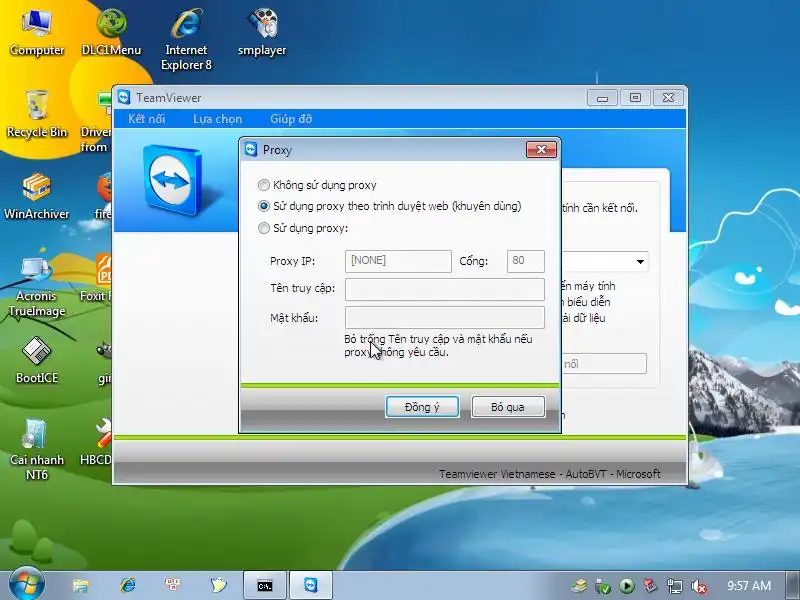
Task: Launch Acronis TrueImage from the desktop
Action: coord(37,286)
